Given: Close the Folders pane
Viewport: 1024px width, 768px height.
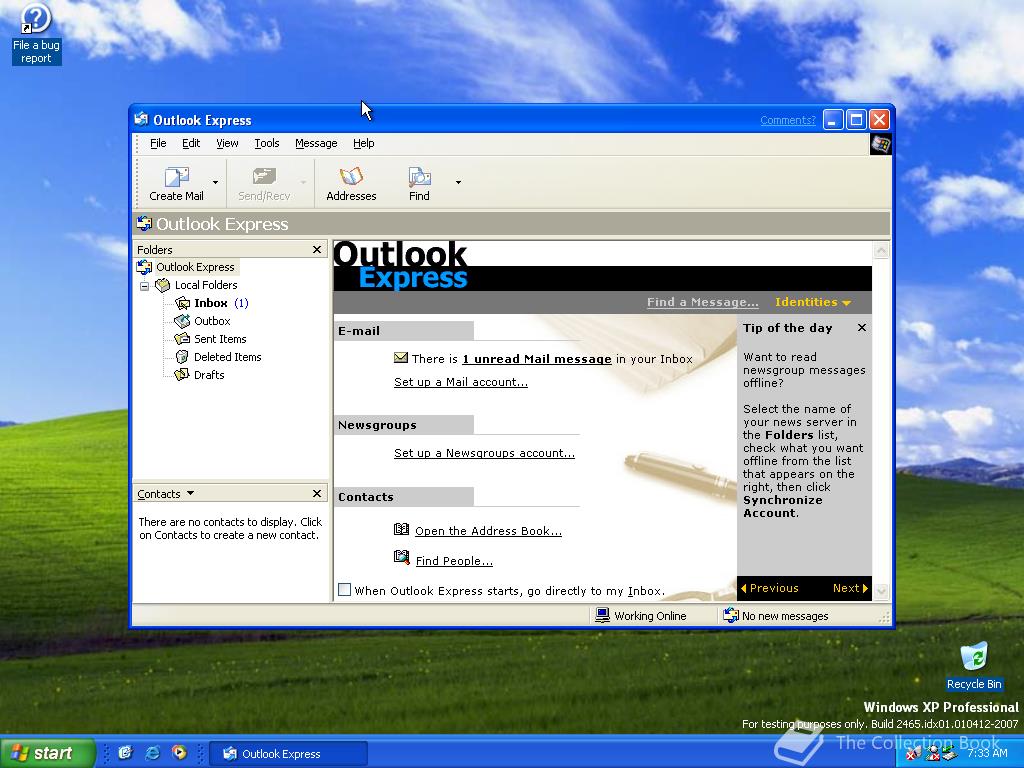Looking at the screenshot, I should (317, 249).
